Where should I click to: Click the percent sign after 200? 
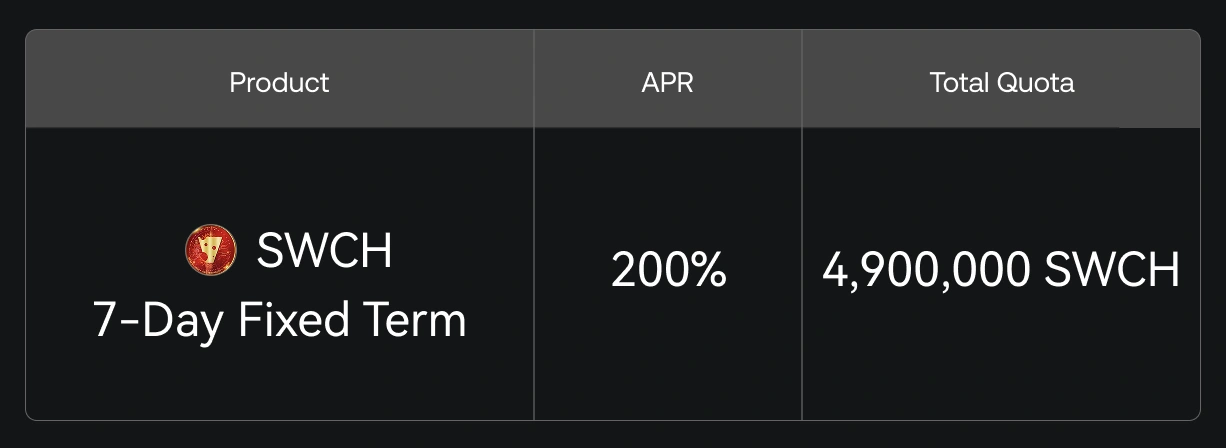pos(707,271)
